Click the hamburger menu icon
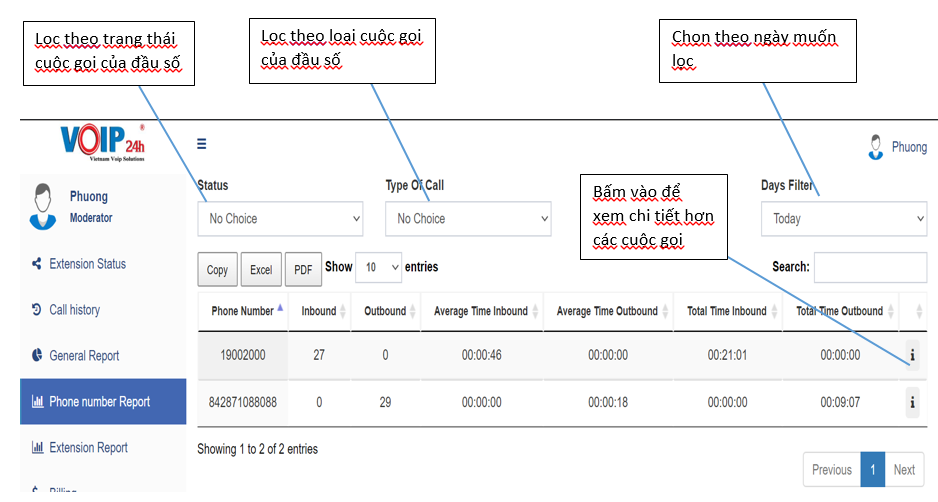This screenshot has height=502, width=938. pyautogui.click(x=202, y=144)
